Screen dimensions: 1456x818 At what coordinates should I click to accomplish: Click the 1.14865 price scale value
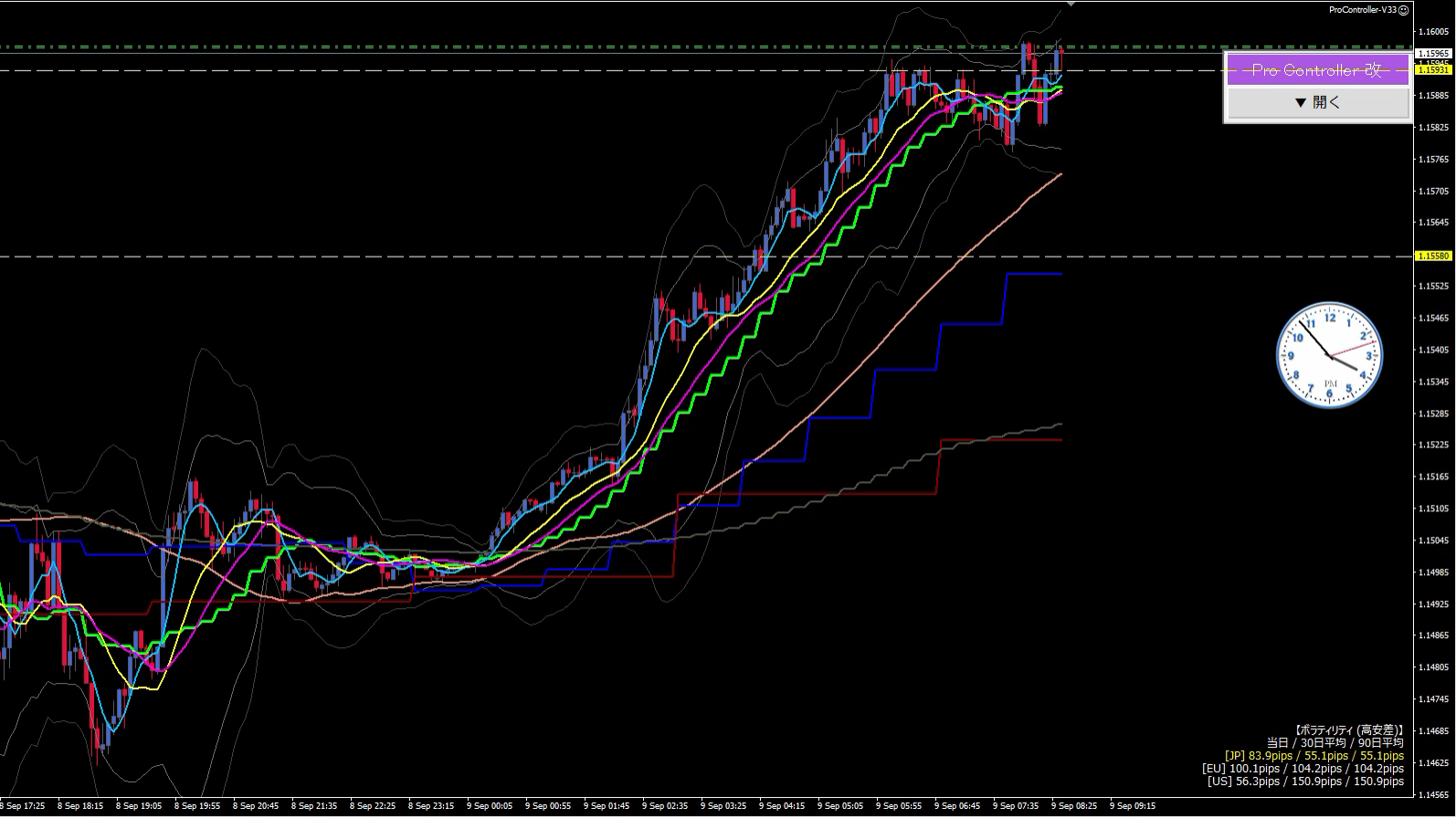click(x=1432, y=636)
